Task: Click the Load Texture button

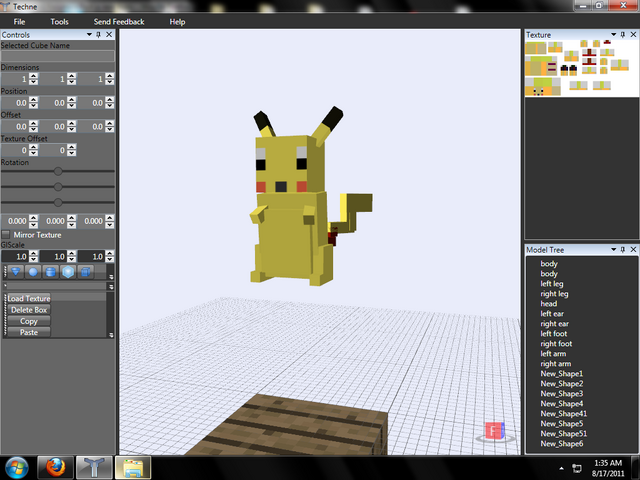Action: pyautogui.click(x=29, y=298)
